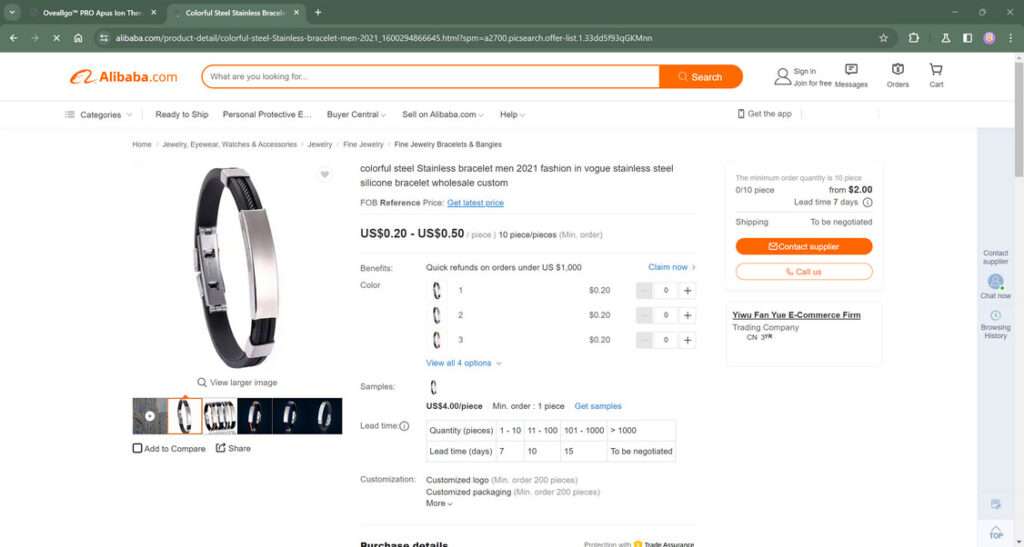
Task: Tick the Add to Compare checkbox
Action: (x=137, y=448)
